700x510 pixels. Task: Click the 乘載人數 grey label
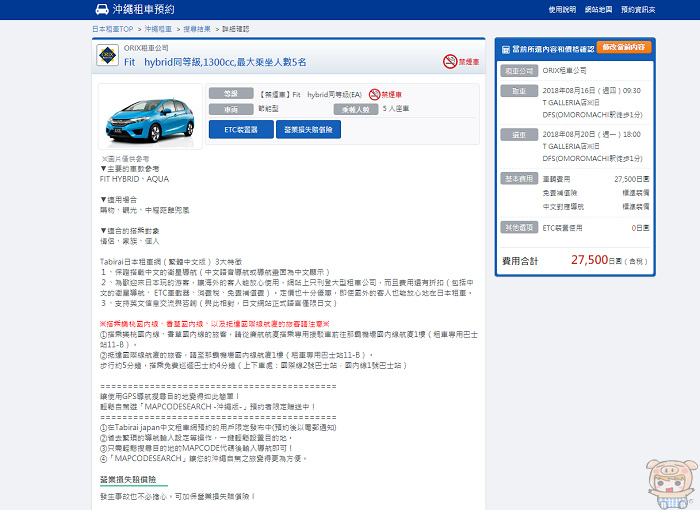point(356,109)
